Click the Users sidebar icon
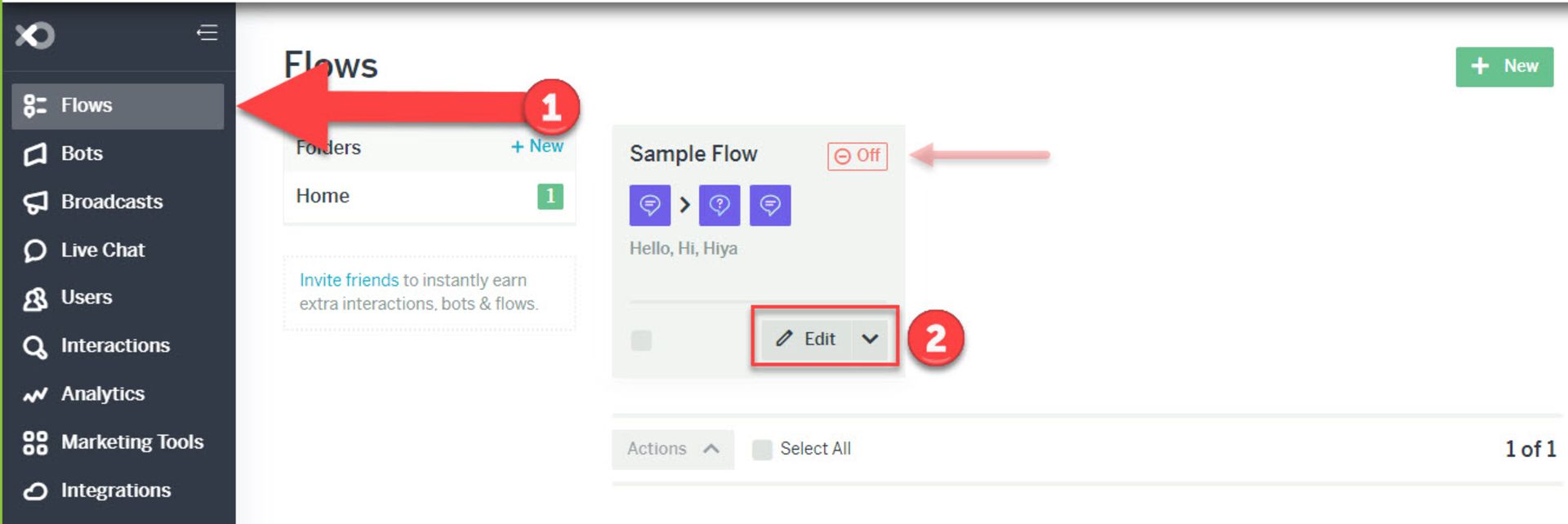 click(35, 299)
